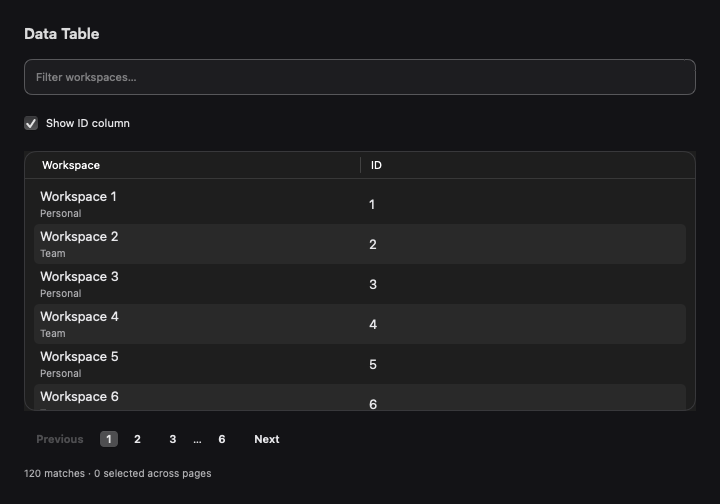This screenshot has height=504, width=720.
Task: Click Team label under Workspace 2
Action: (x=53, y=253)
